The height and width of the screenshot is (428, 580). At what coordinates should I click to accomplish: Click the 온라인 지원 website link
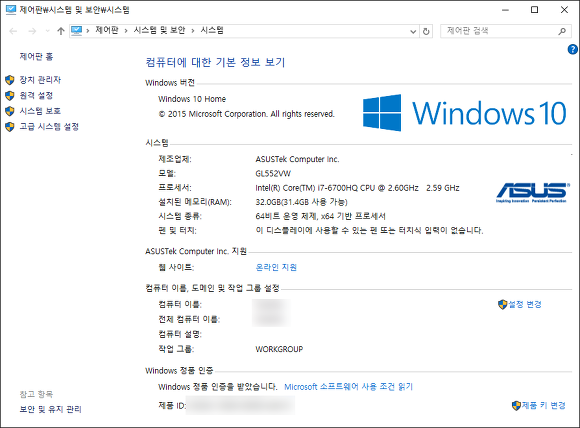click(276, 267)
